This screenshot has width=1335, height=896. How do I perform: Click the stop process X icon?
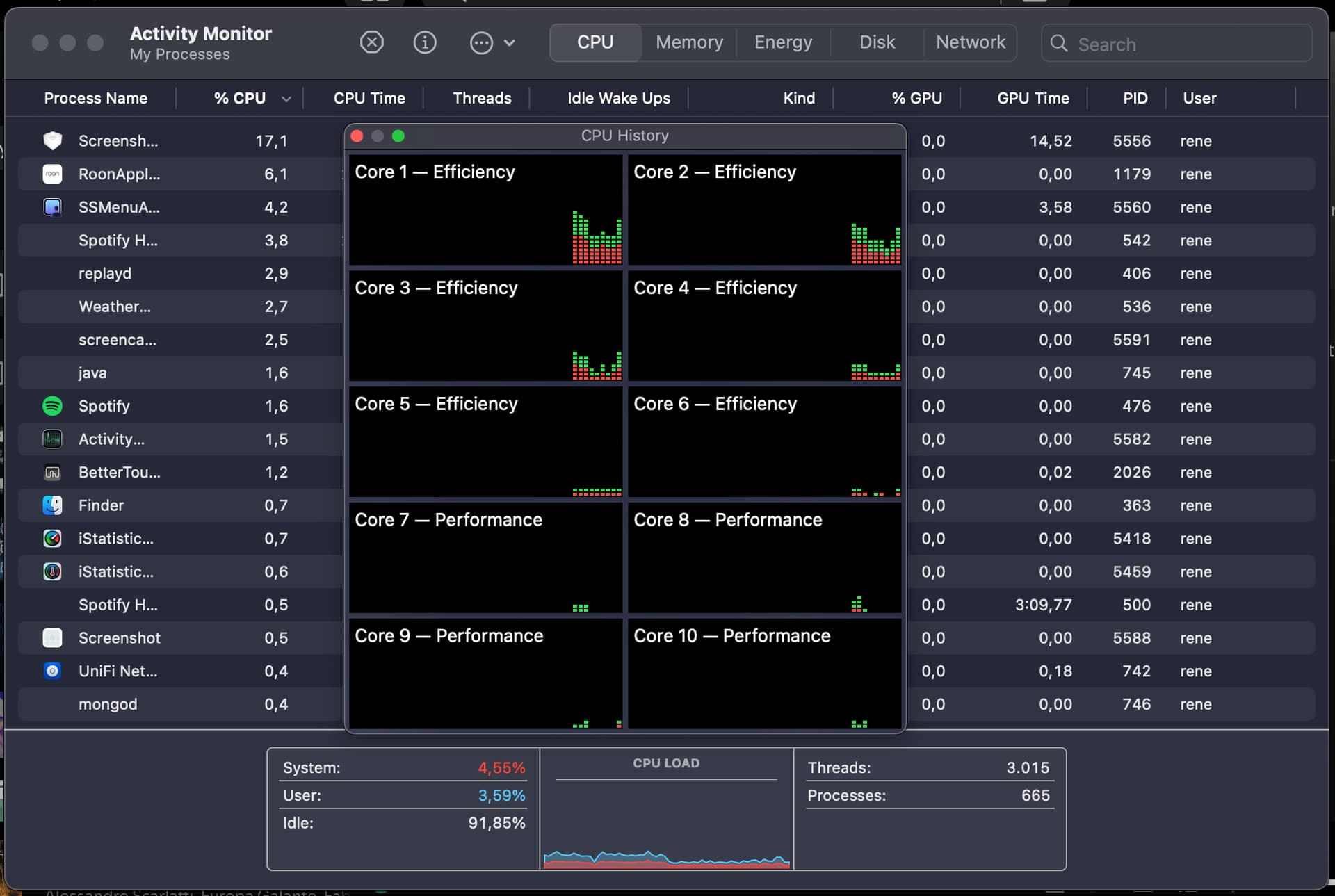click(372, 43)
